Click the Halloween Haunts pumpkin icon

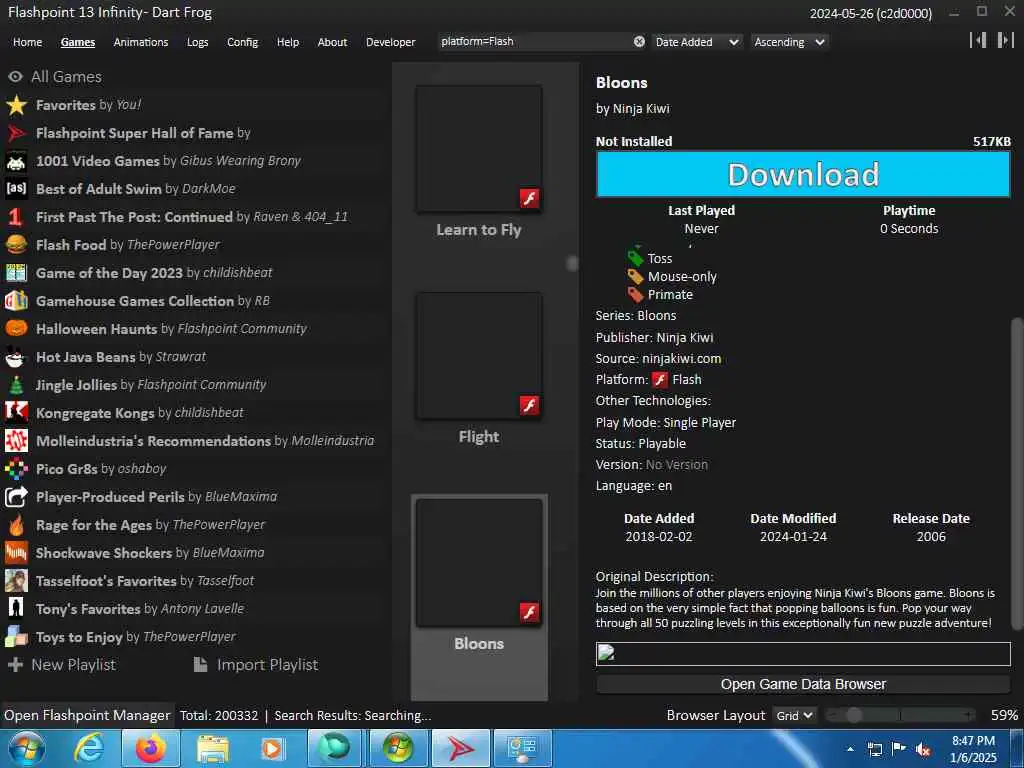(16, 328)
